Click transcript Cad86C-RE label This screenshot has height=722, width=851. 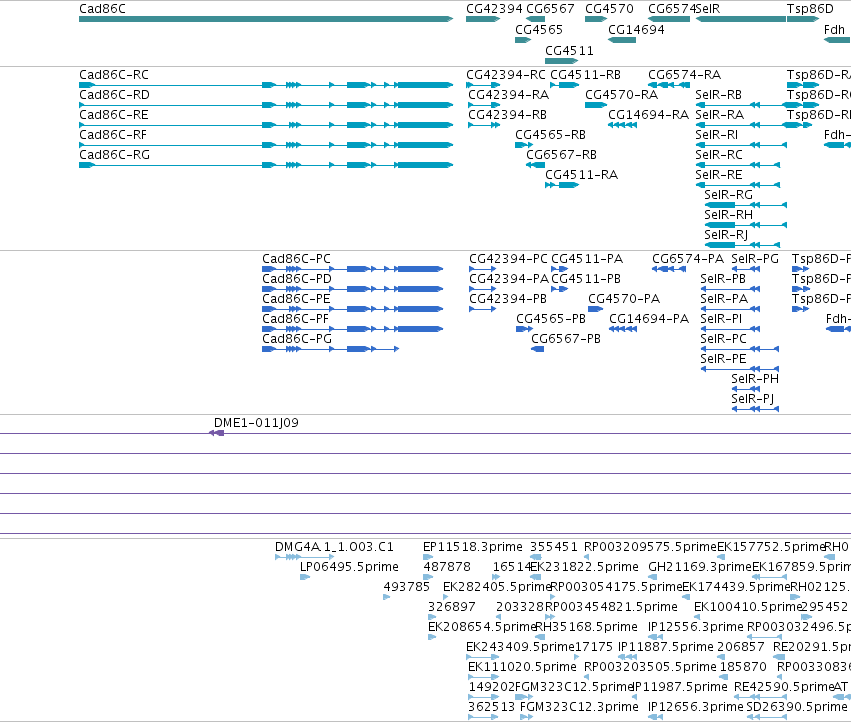pos(114,115)
